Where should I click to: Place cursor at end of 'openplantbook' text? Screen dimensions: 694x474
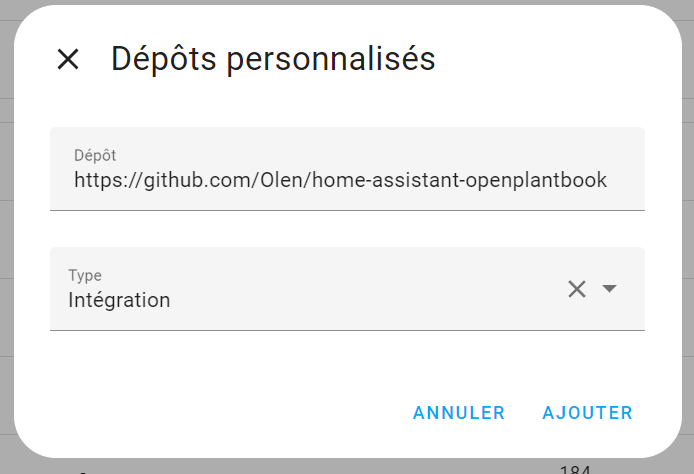pyautogui.click(x=607, y=180)
